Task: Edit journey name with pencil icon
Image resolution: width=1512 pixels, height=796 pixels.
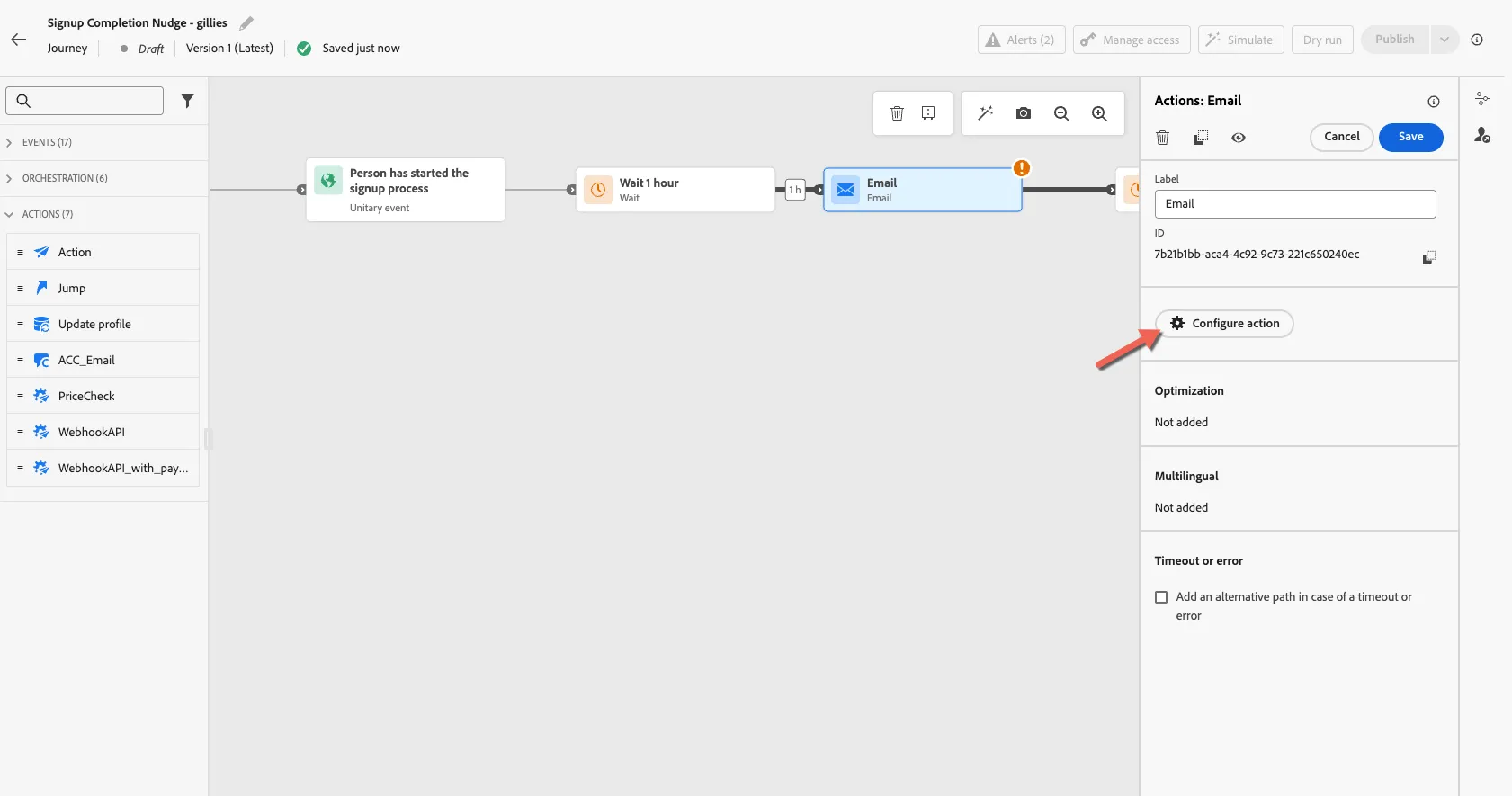Action: (246, 22)
